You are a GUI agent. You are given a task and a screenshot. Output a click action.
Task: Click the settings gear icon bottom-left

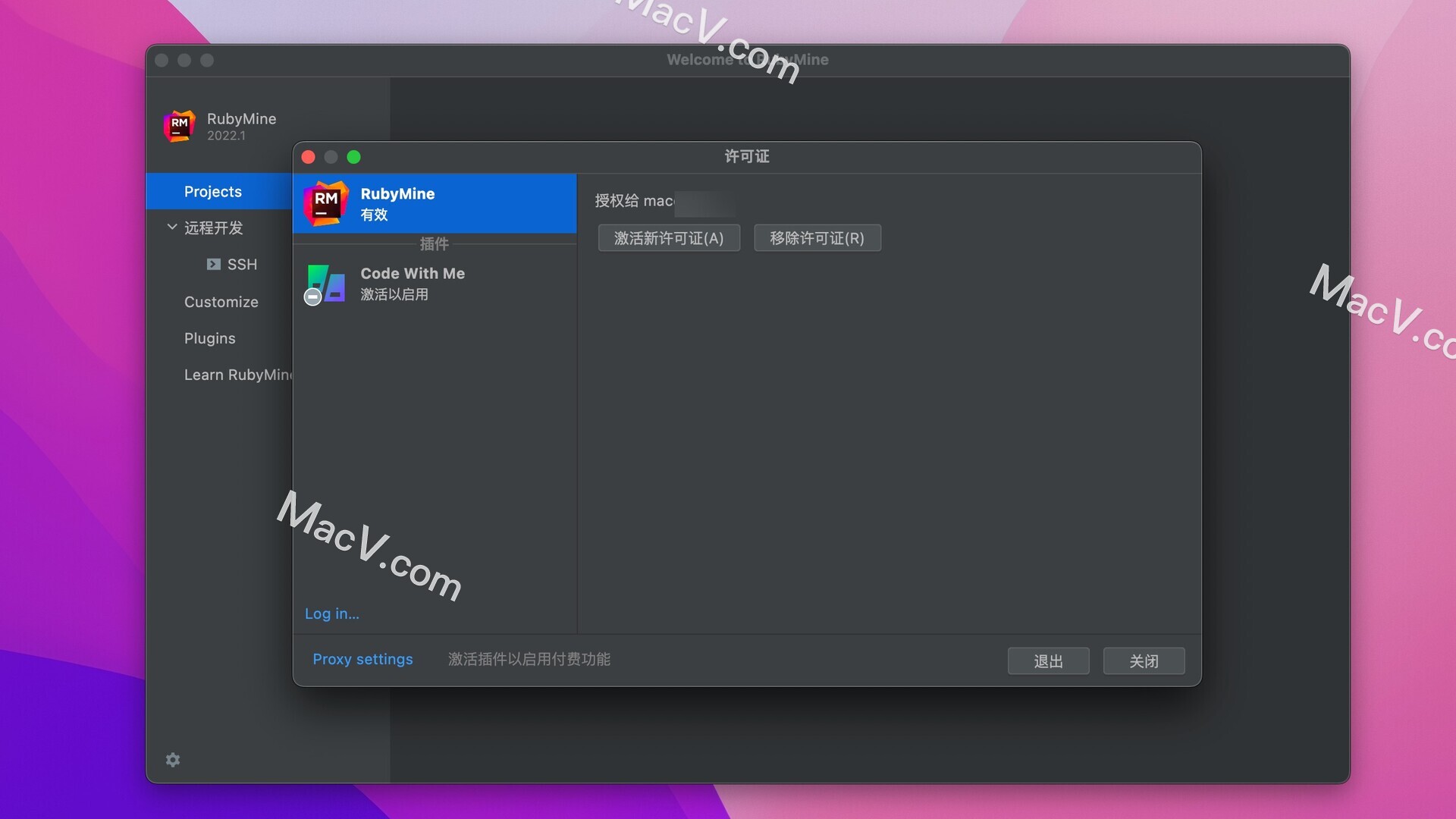click(172, 759)
